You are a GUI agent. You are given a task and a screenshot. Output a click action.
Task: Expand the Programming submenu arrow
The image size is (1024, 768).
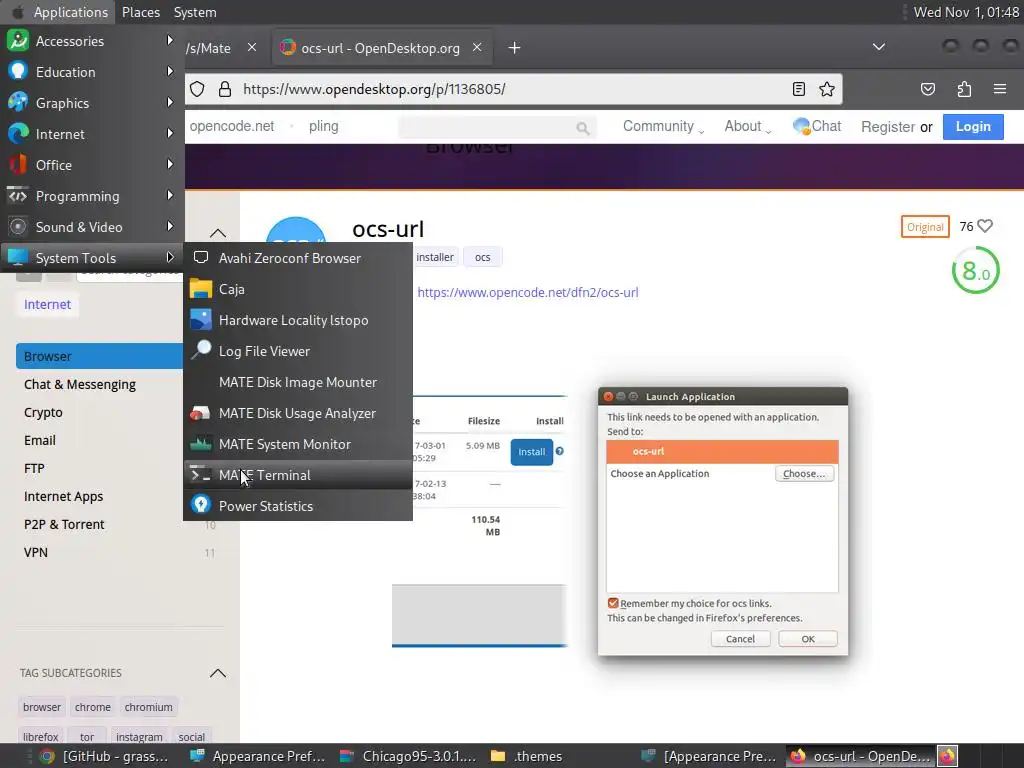point(170,195)
